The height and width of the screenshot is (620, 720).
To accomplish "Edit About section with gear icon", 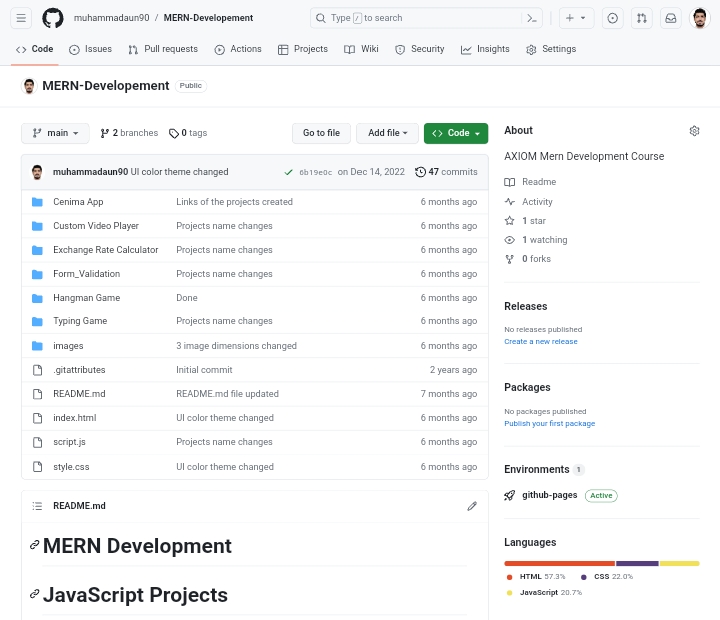I will pyautogui.click(x=694, y=131).
